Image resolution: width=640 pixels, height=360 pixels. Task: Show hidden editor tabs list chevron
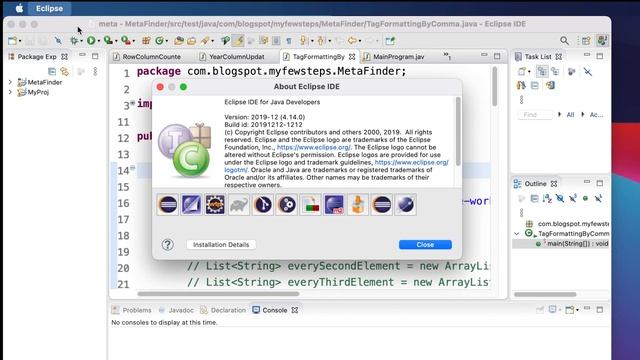click(447, 56)
